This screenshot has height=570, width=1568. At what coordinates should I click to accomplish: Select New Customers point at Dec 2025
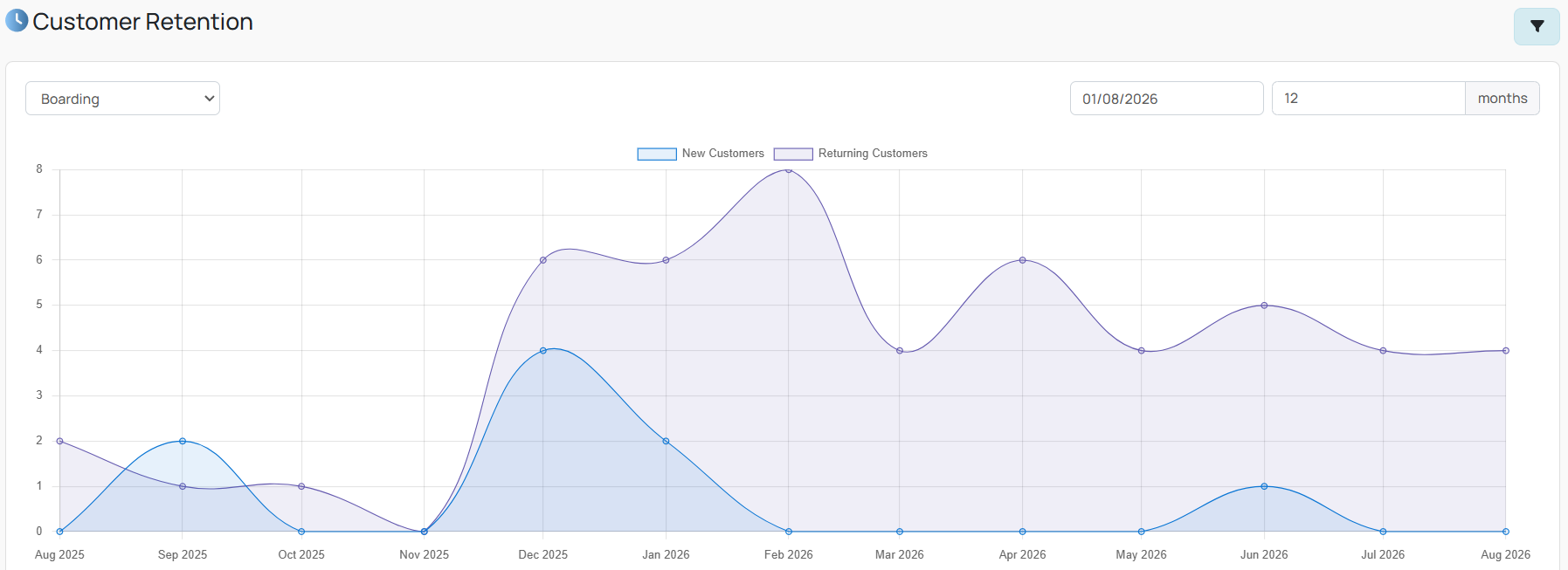543,351
